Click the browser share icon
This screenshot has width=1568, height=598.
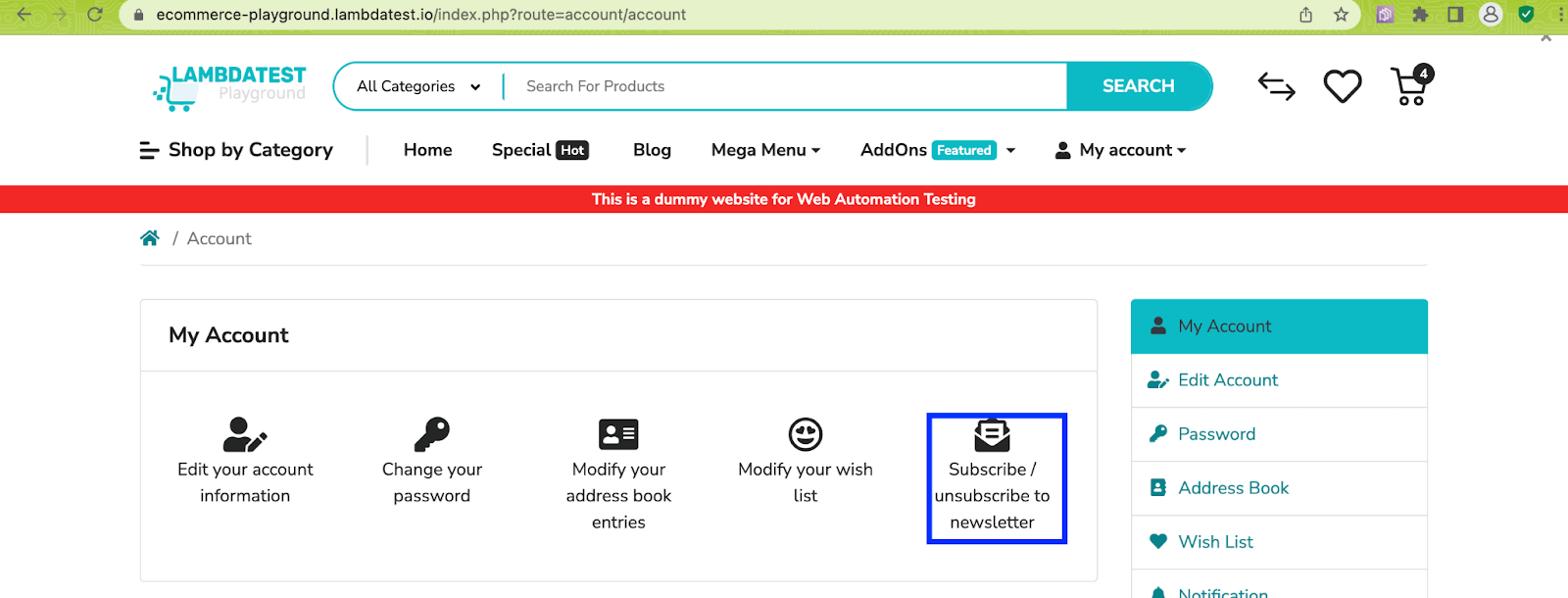coord(1306,15)
